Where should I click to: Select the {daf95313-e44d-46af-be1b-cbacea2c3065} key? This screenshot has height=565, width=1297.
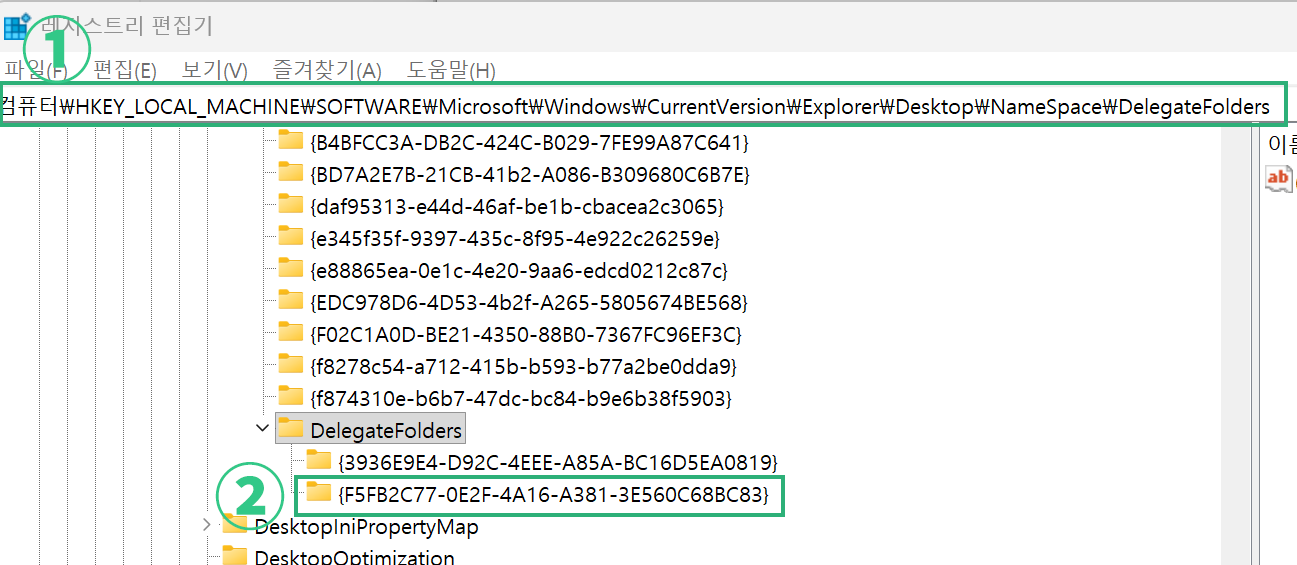pyautogui.click(x=517, y=206)
